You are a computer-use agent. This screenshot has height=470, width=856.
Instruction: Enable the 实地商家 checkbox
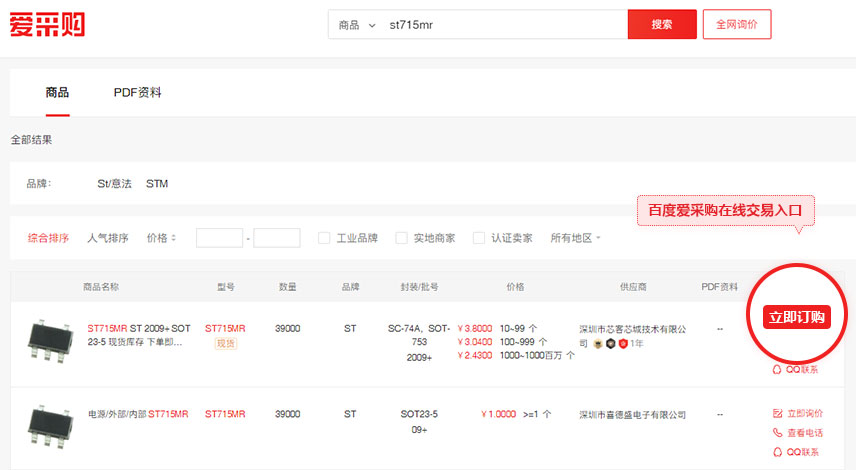[x=401, y=238]
